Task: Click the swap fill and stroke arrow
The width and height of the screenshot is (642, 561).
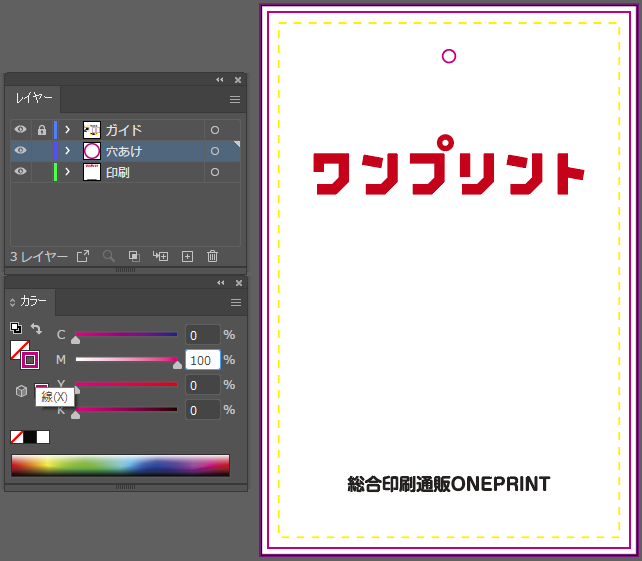Action: (x=37, y=328)
